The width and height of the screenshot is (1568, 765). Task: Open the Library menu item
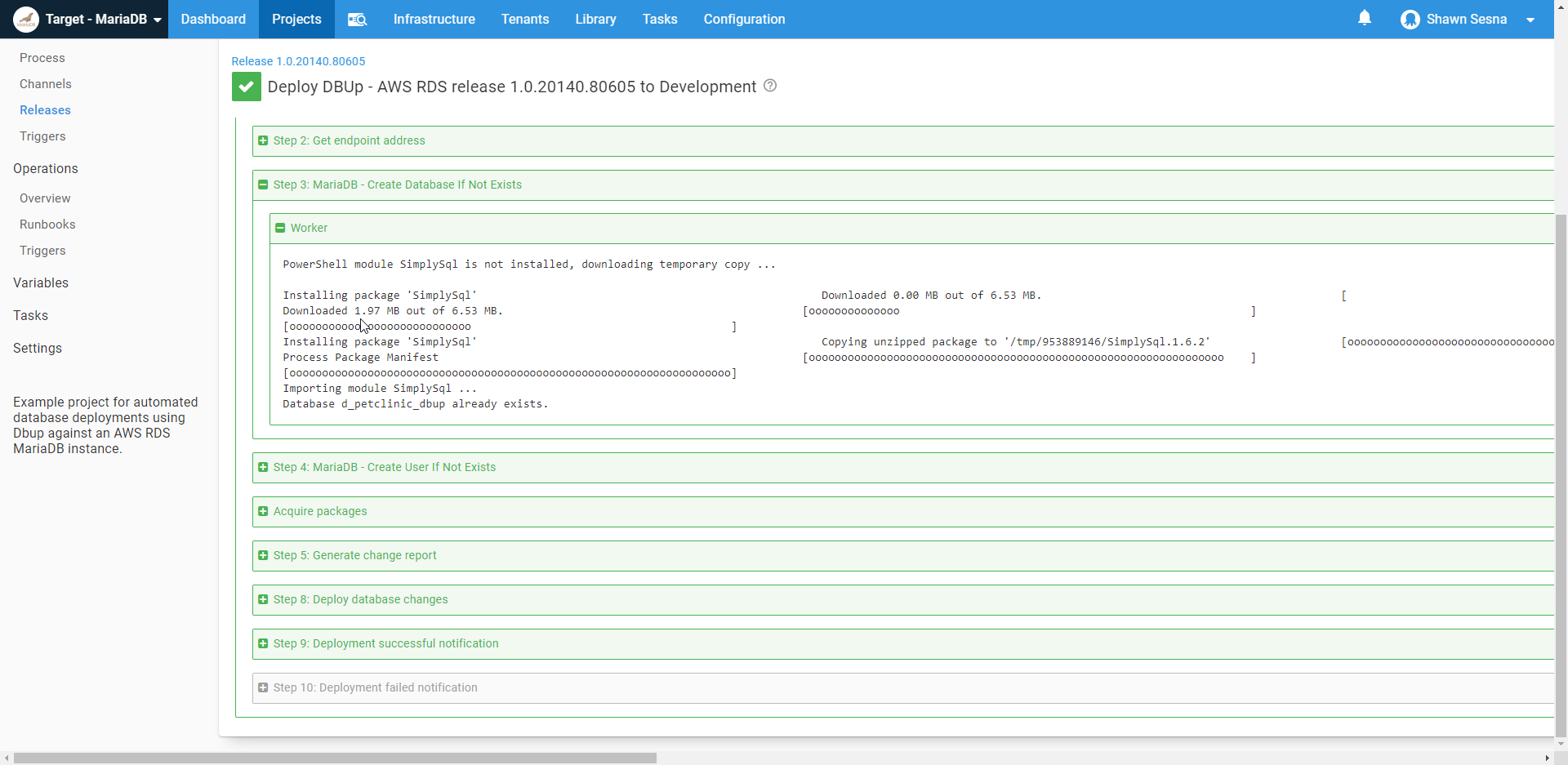tap(595, 20)
